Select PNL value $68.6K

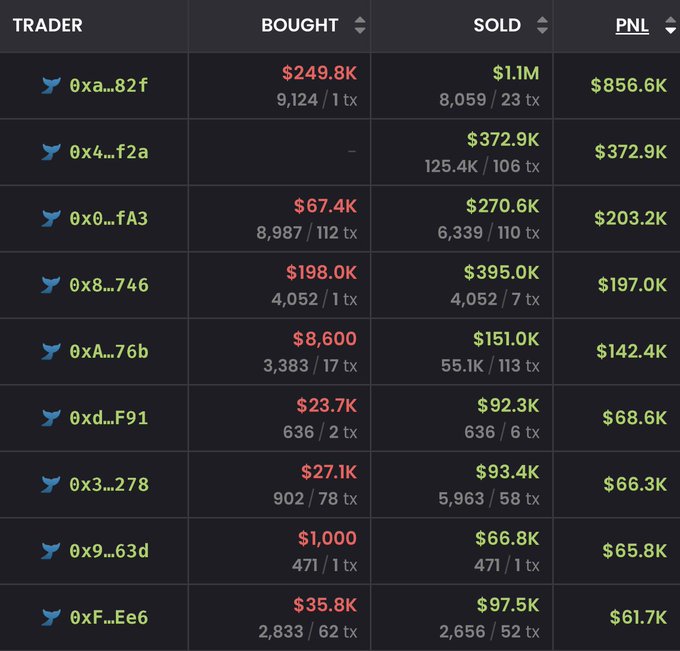click(x=634, y=418)
